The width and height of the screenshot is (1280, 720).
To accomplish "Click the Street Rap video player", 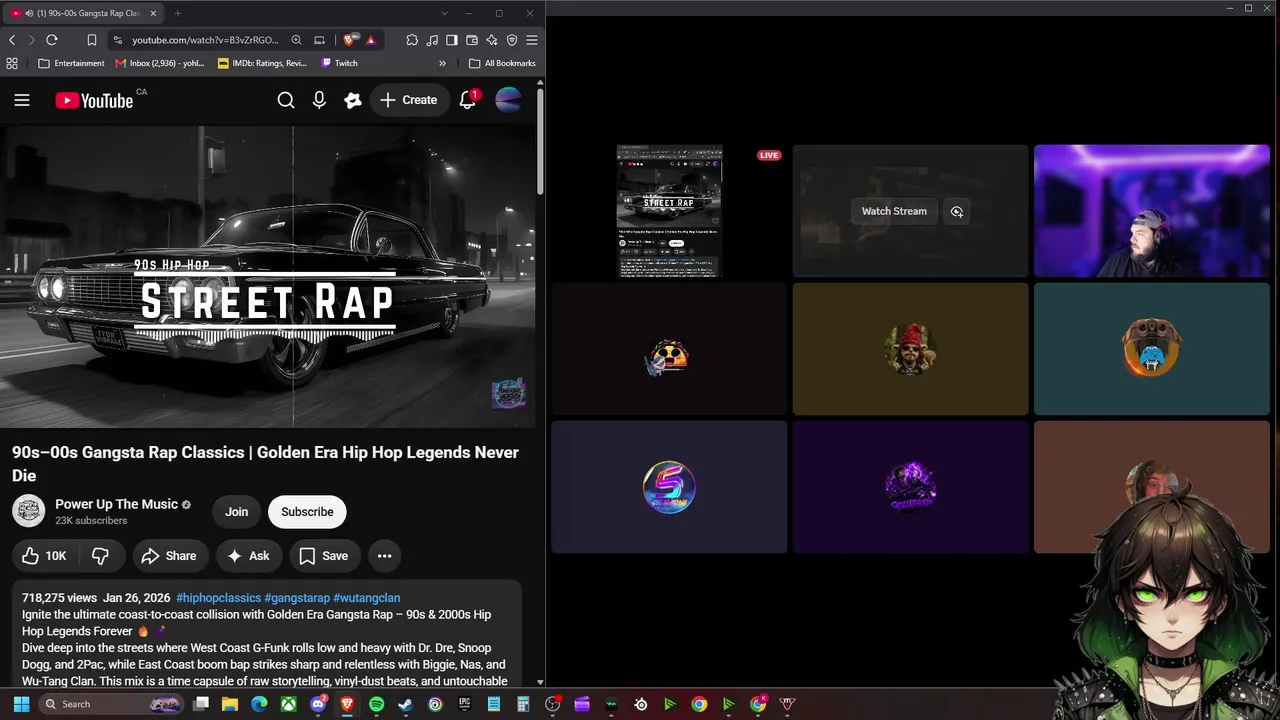I will pyautogui.click(x=268, y=277).
